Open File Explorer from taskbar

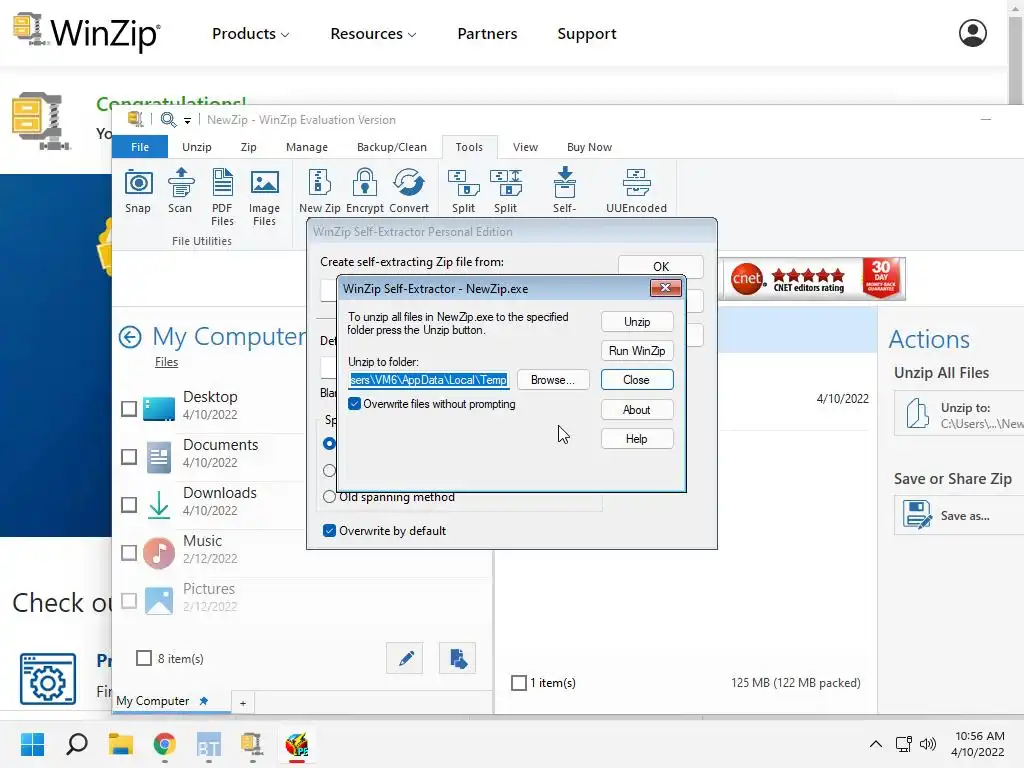coord(121,744)
